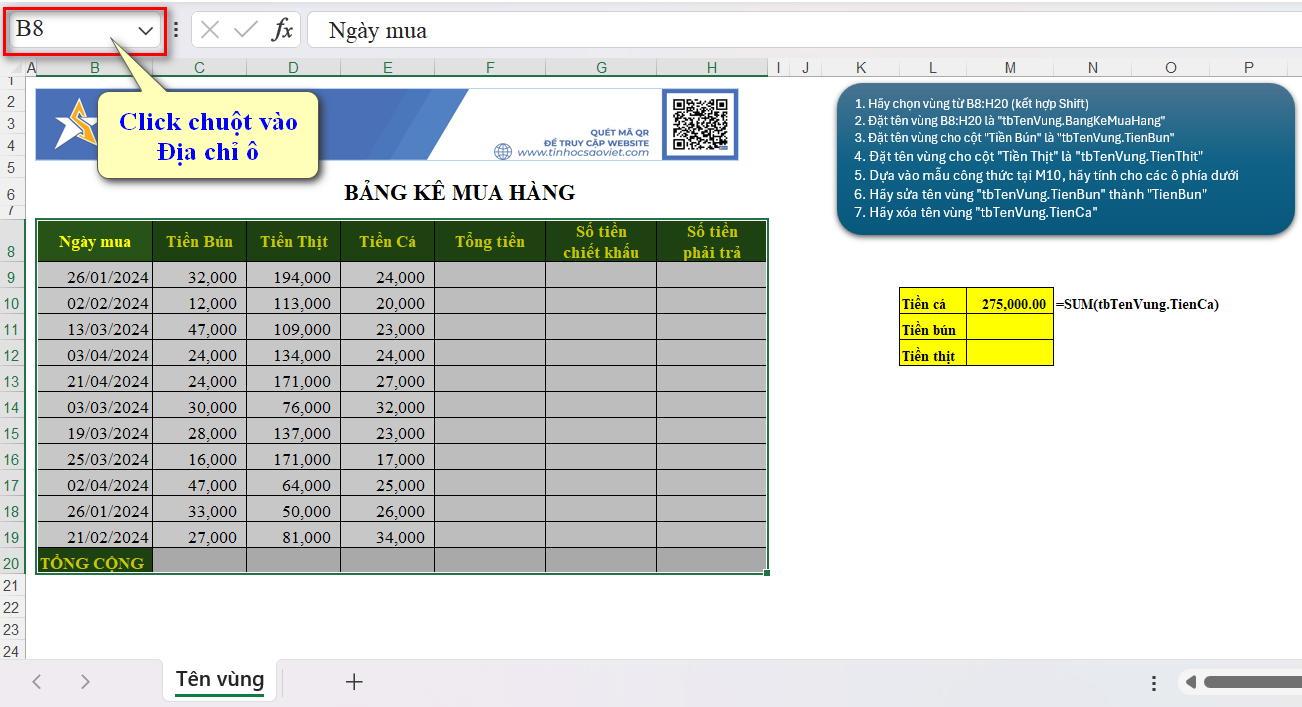Click the vertical dots beside the Name Box
1302x707 pixels.
pyautogui.click(x=176, y=30)
